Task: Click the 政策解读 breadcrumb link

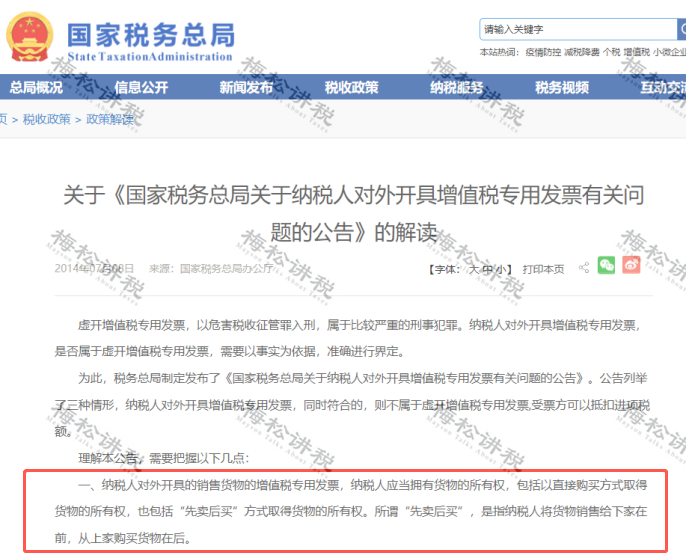Action: [110, 119]
